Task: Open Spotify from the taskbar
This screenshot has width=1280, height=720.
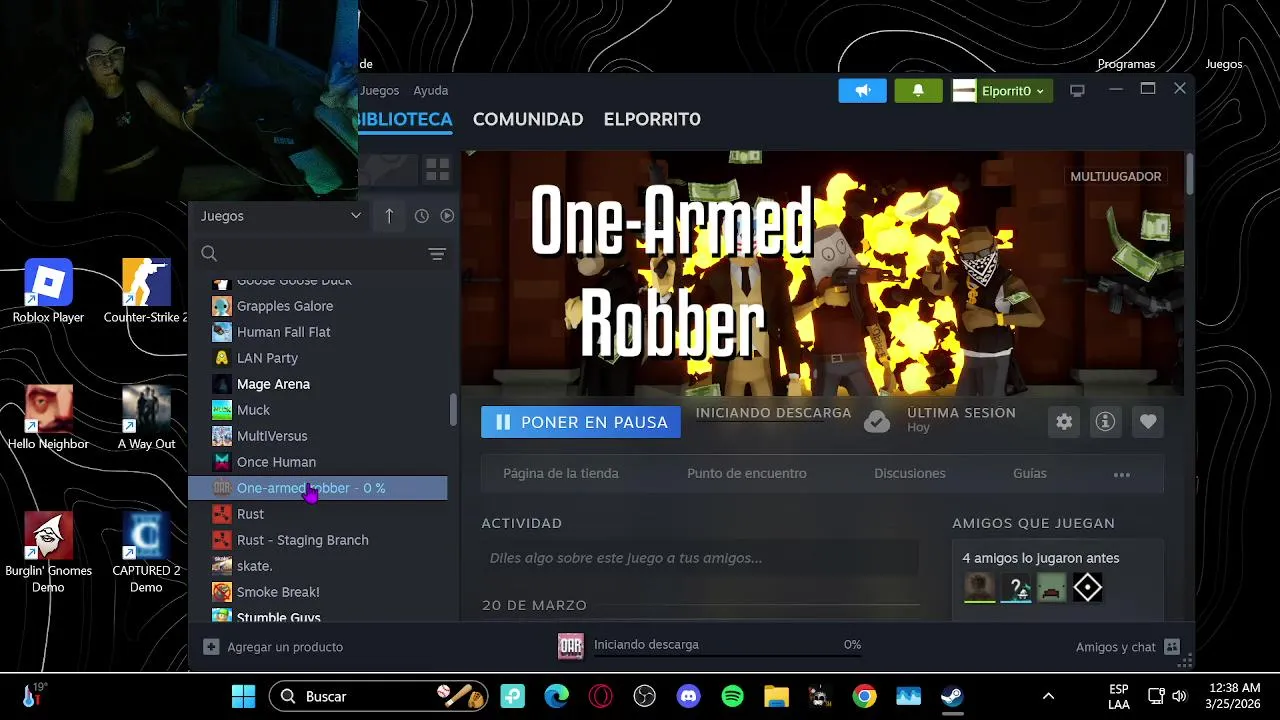Action: 732,696
